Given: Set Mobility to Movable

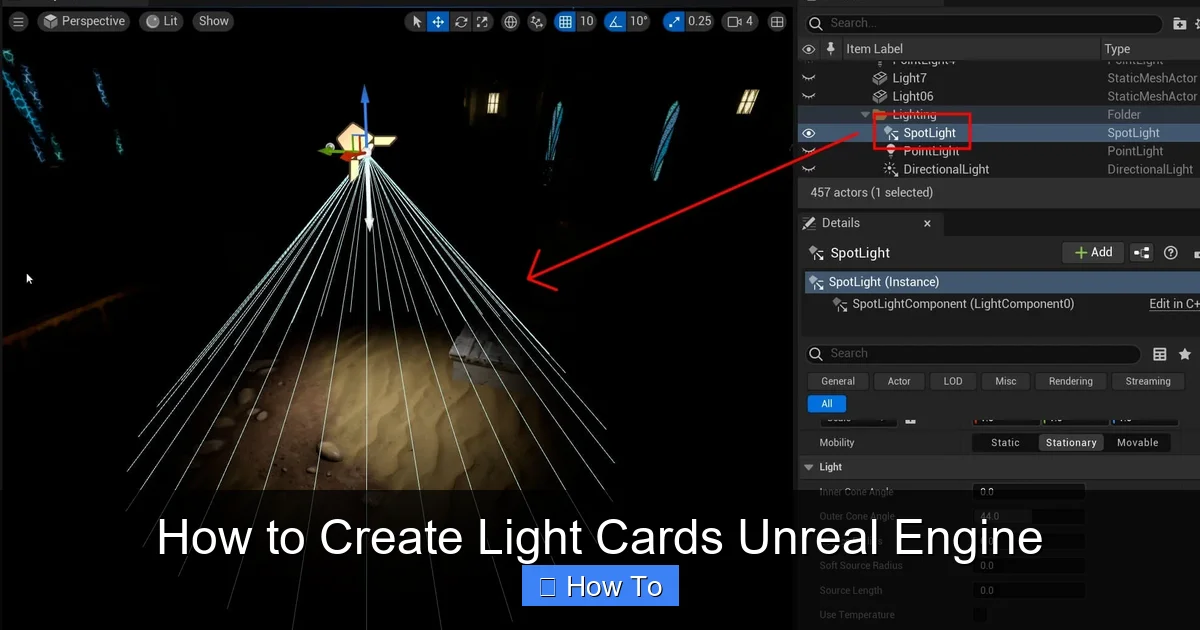Looking at the screenshot, I should pos(1137,442).
